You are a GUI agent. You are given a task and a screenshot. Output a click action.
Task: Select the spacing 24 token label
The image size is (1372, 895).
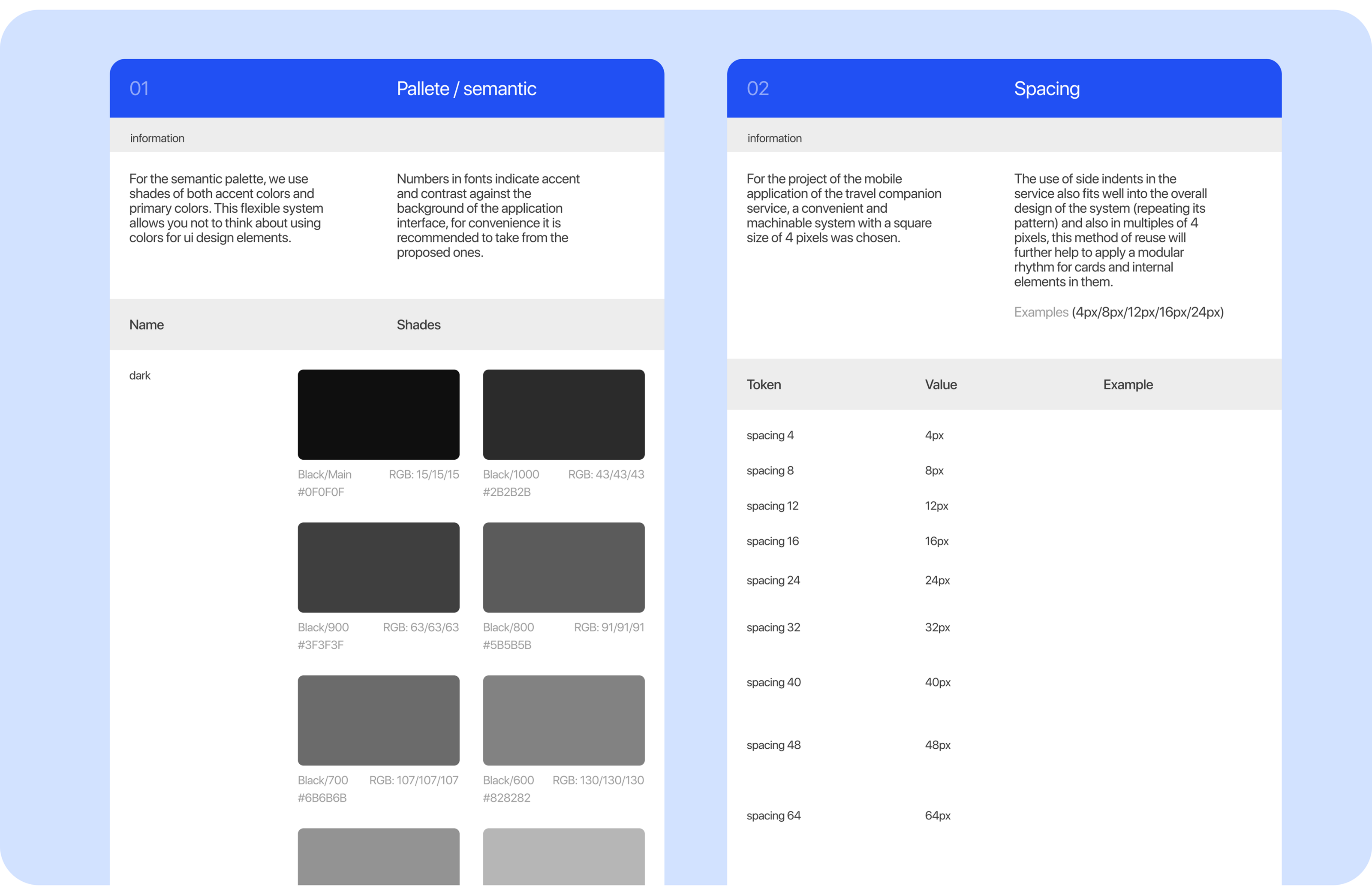point(773,580)
